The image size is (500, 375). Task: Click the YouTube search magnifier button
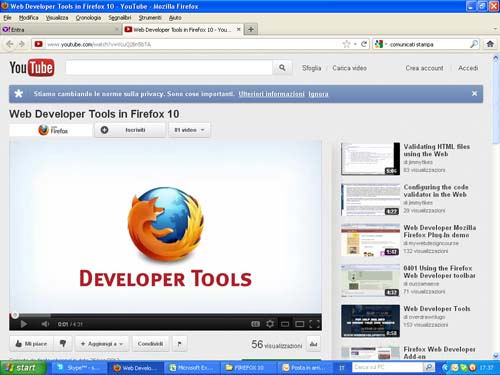[282, 68]
